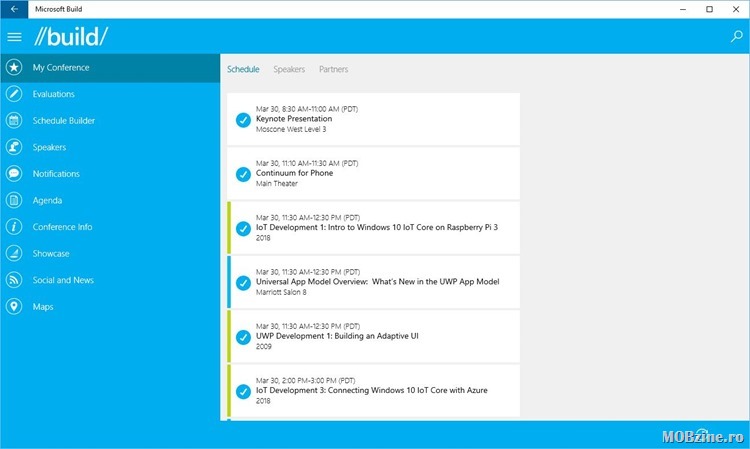Open the Keynote Presentation session title
The image size is (750, 449).
click(294, 119)
